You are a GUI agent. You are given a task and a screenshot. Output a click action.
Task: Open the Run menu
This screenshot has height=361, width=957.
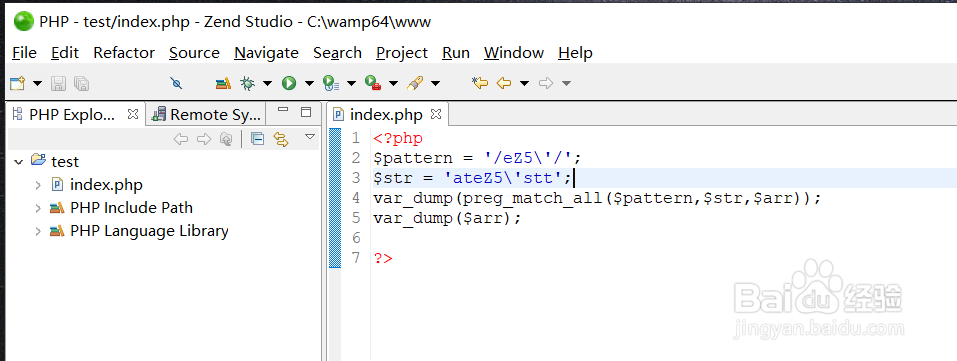(x=456, y=53)
